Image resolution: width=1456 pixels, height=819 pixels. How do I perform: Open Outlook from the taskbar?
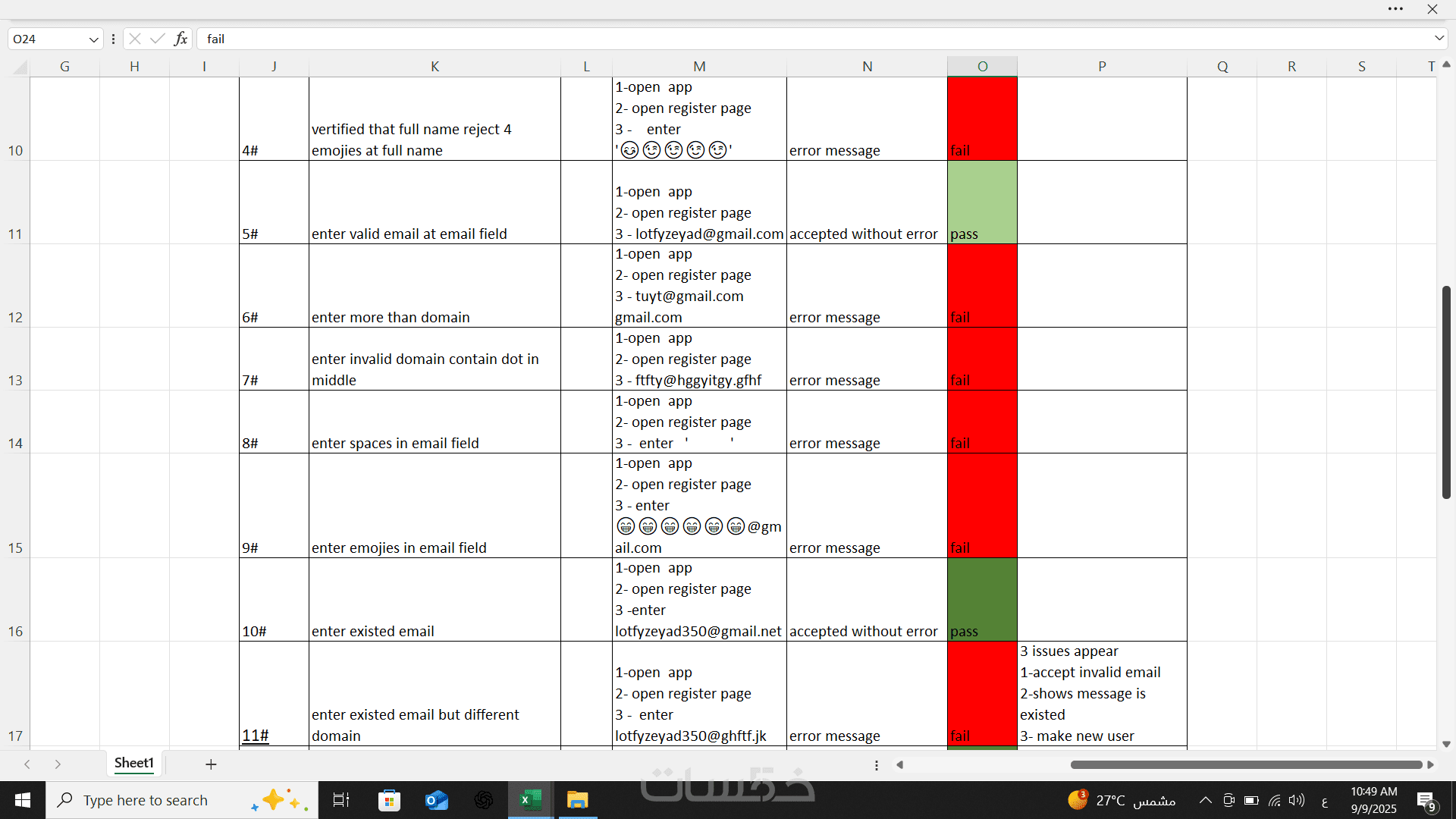click(x=436, y=800)
